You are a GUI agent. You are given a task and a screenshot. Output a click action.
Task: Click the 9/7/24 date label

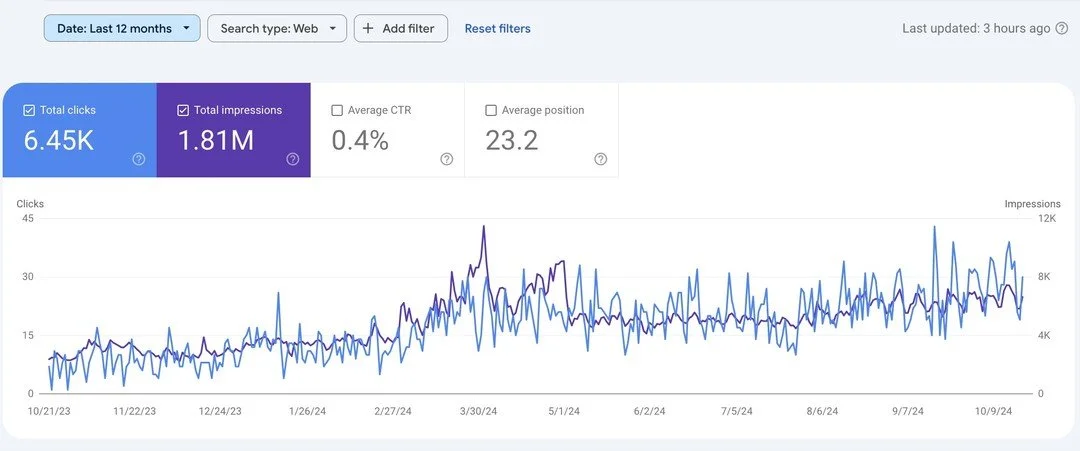click(x=908, y=411)
